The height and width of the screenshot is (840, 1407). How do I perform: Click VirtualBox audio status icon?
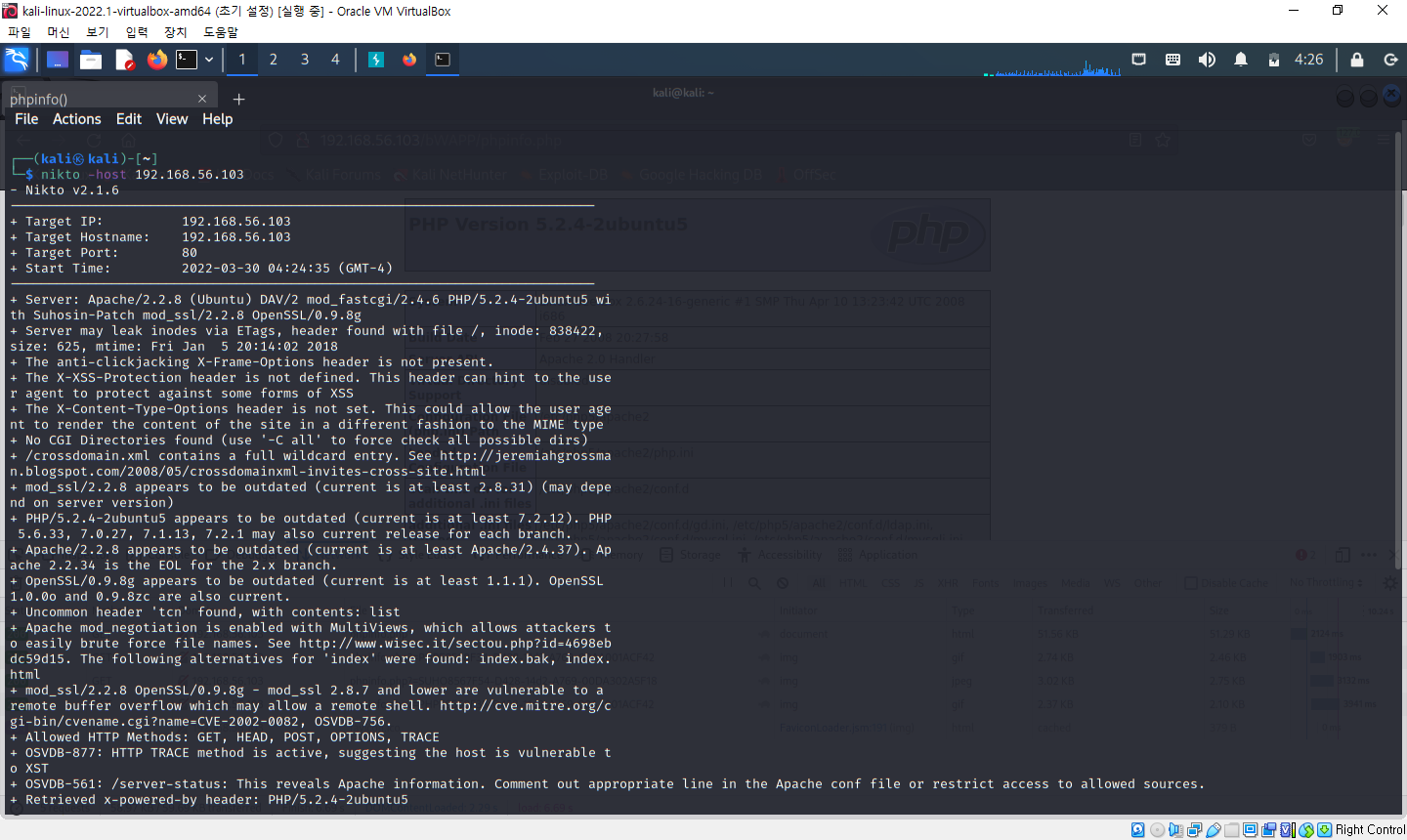1175,830
